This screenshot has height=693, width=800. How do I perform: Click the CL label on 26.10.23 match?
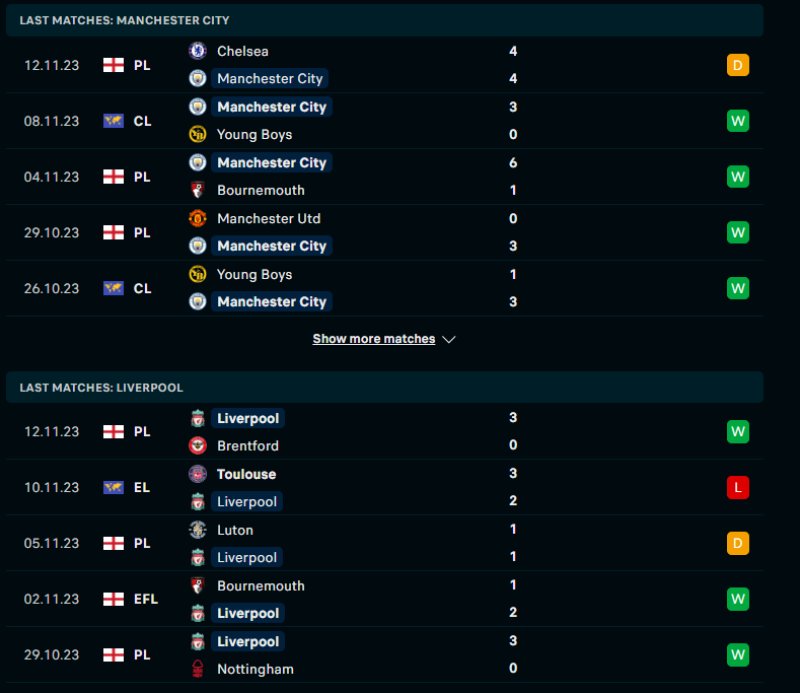pos(142,288)
